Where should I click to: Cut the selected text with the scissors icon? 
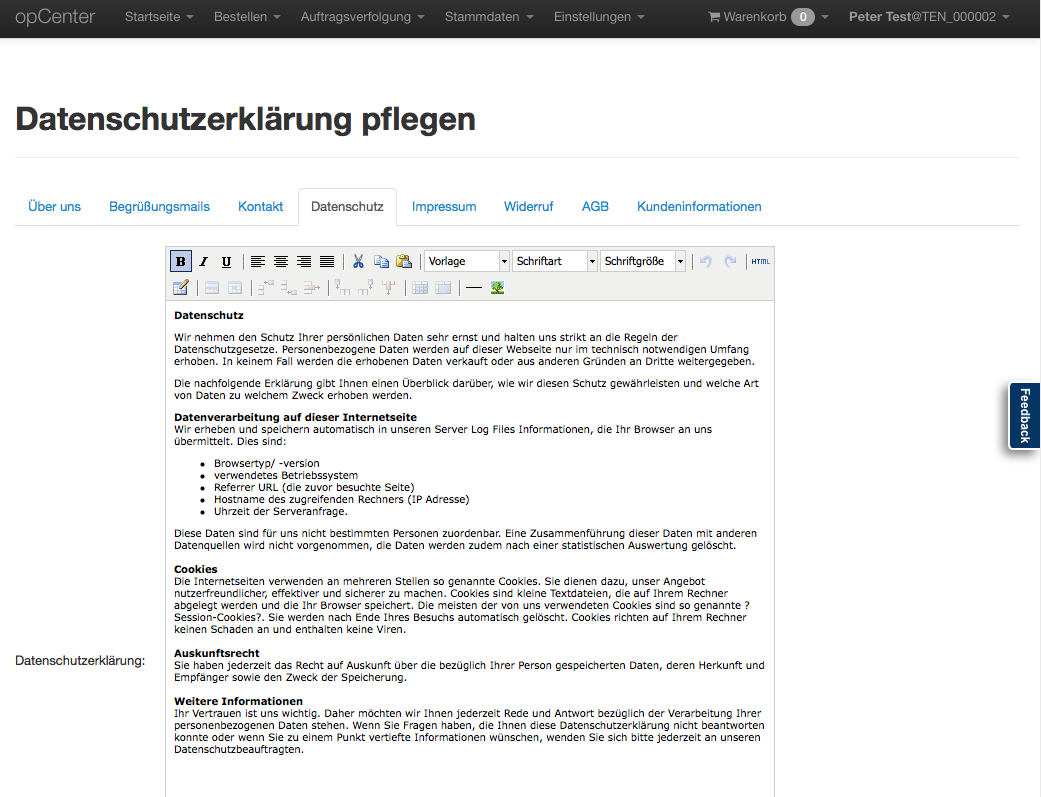357,261
